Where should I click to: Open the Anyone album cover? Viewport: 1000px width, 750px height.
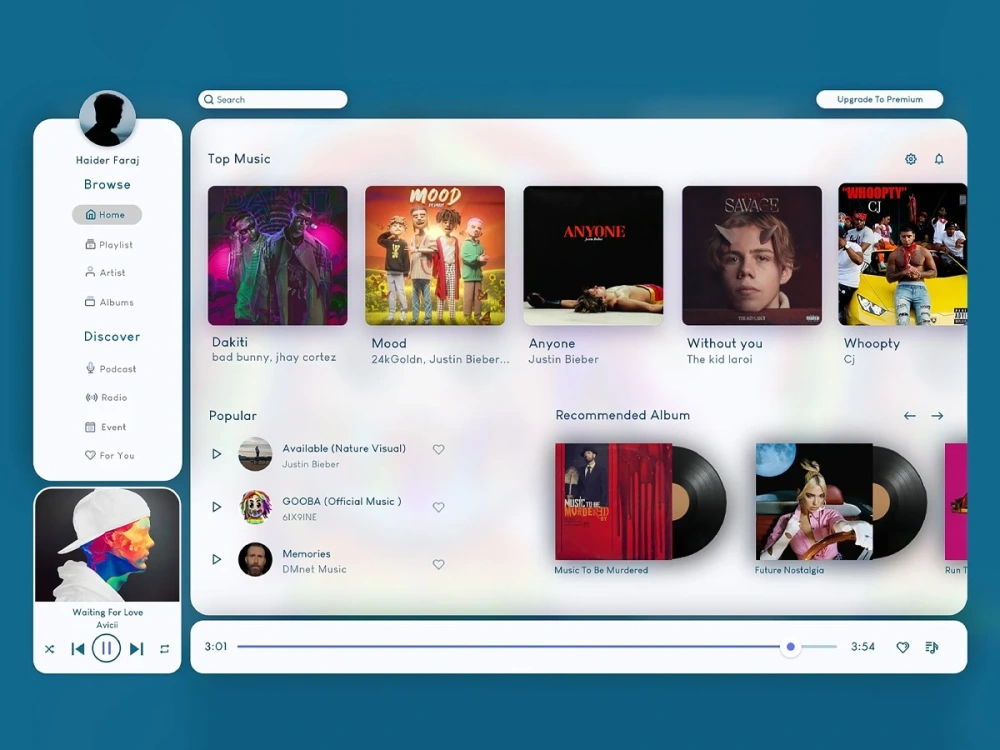click(593, 256)
